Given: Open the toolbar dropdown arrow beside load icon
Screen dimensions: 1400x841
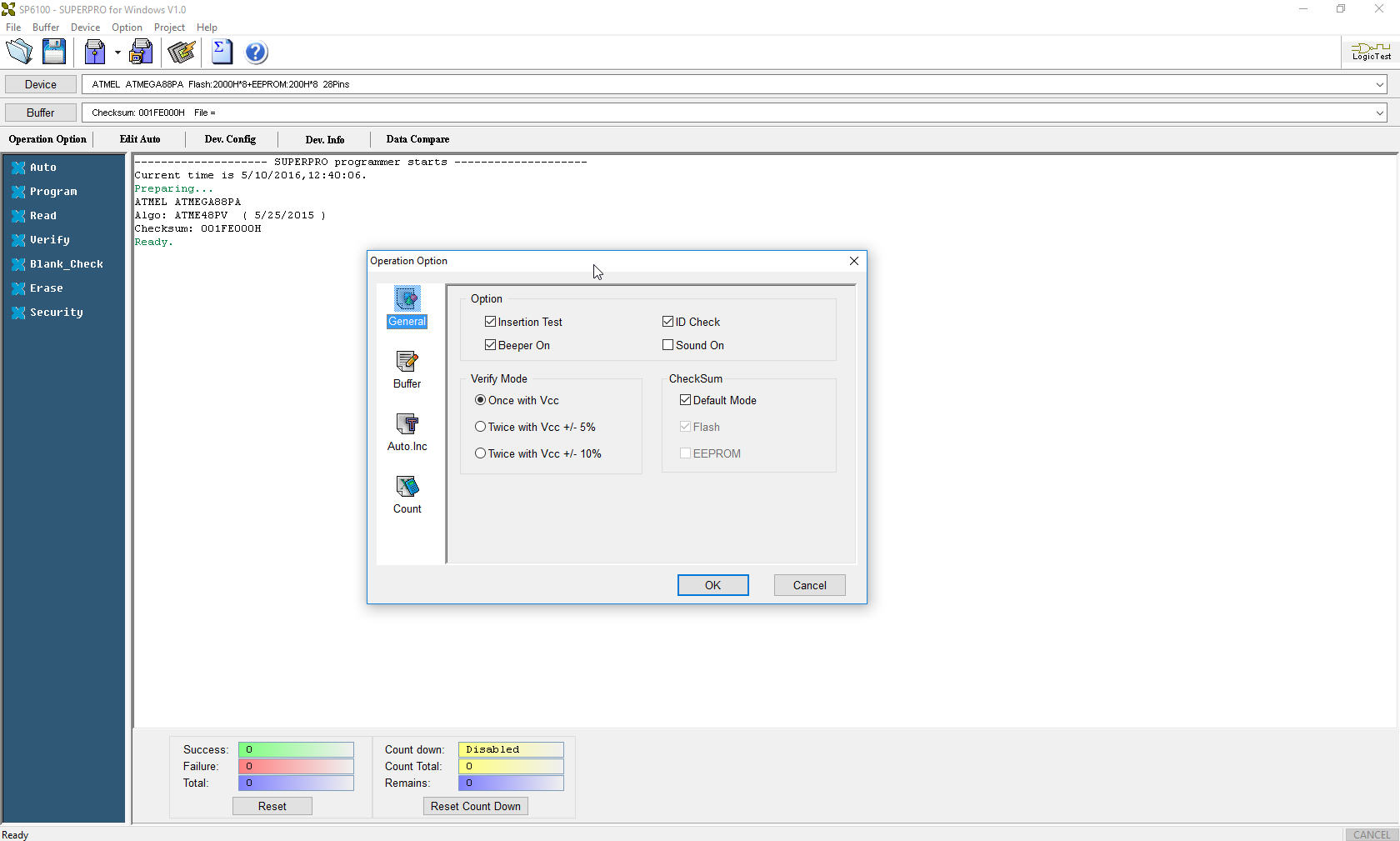Looking at the screenshot, I should (117, 53).
